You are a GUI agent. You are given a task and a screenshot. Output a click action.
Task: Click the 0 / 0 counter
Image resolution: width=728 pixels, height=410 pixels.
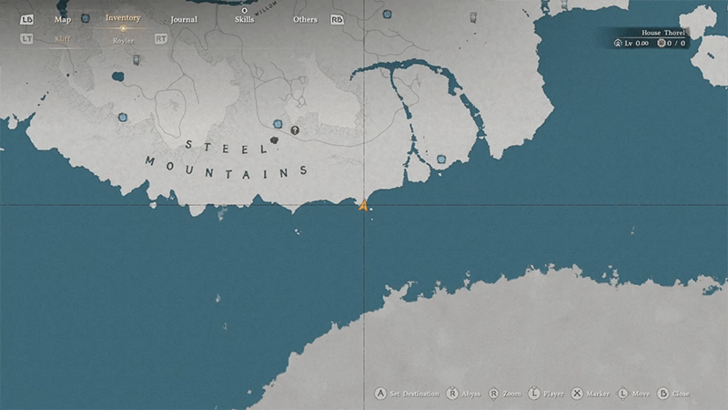676,43
